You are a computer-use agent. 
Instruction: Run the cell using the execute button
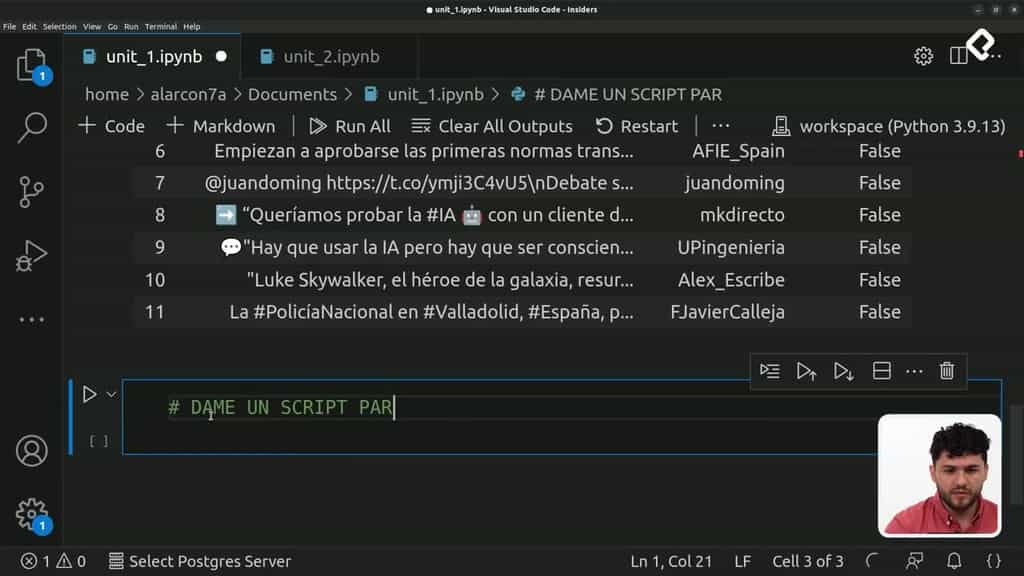88,393
